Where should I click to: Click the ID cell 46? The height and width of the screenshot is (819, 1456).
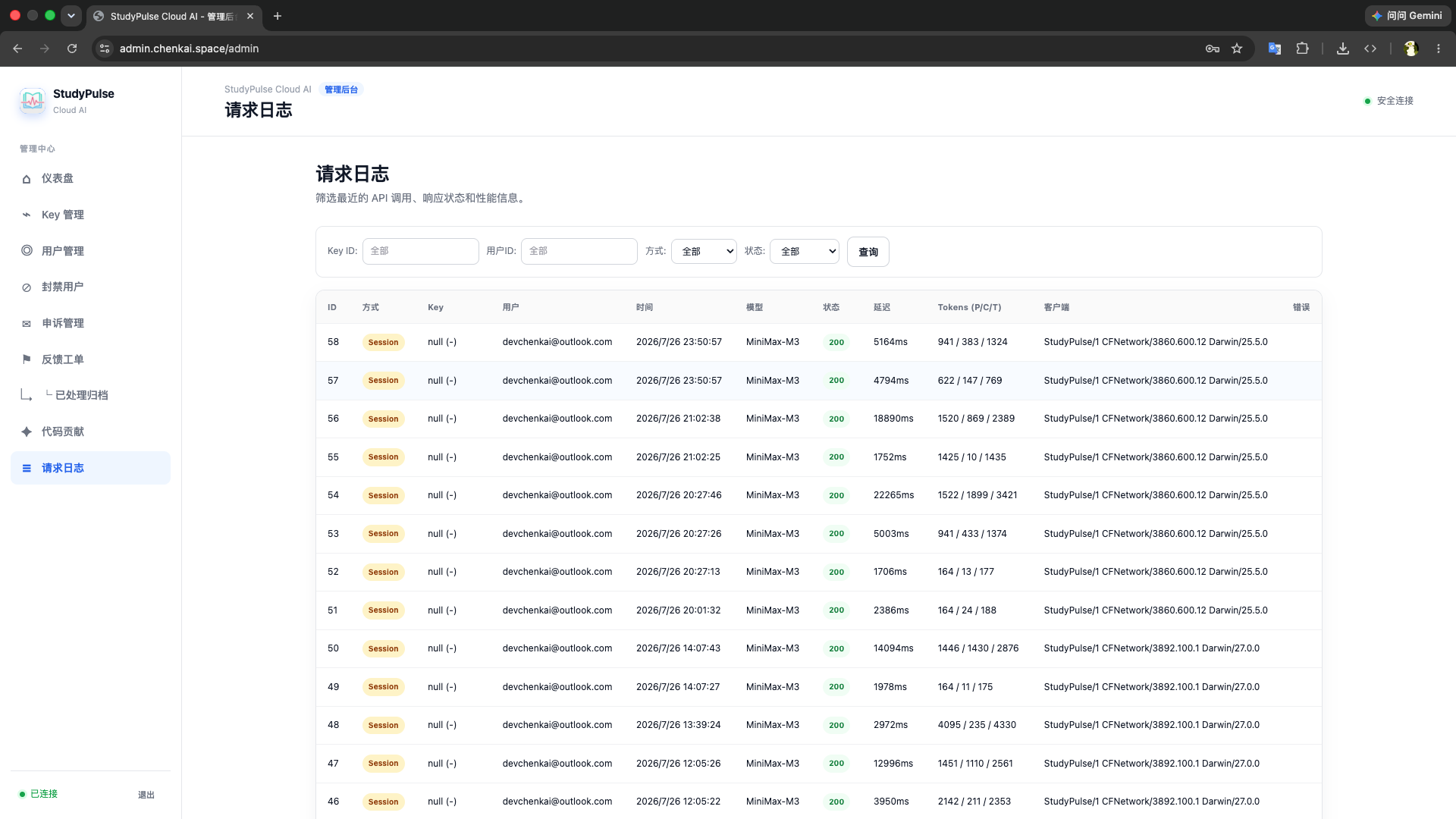point(333,802)
